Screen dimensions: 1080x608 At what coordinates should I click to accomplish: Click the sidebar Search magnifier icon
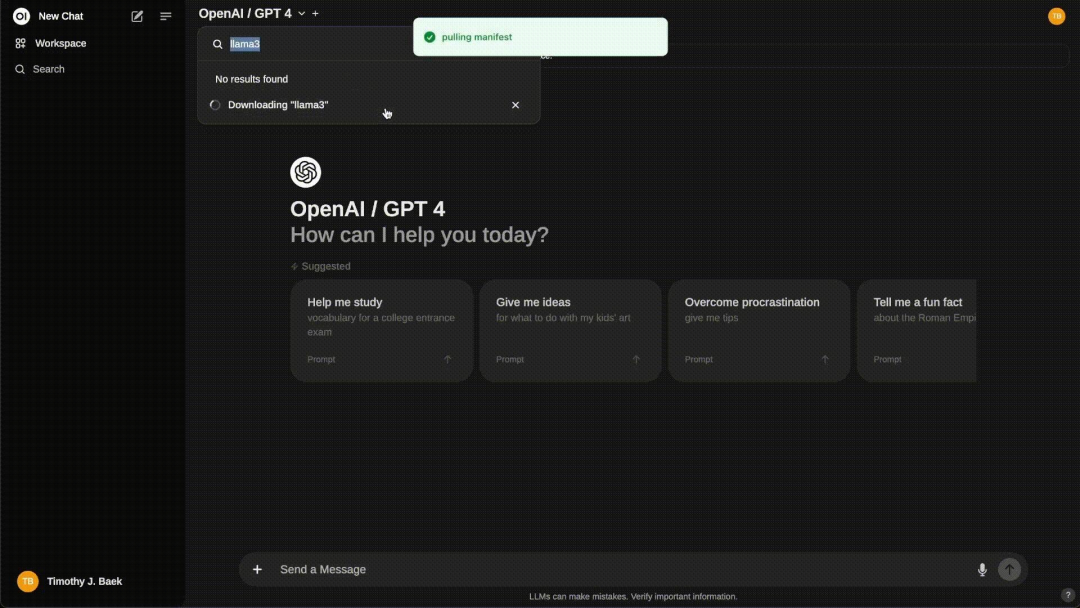(20, 69)
